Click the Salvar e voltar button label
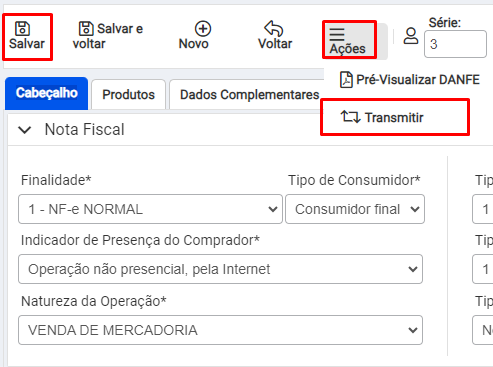 coord(108,36)
